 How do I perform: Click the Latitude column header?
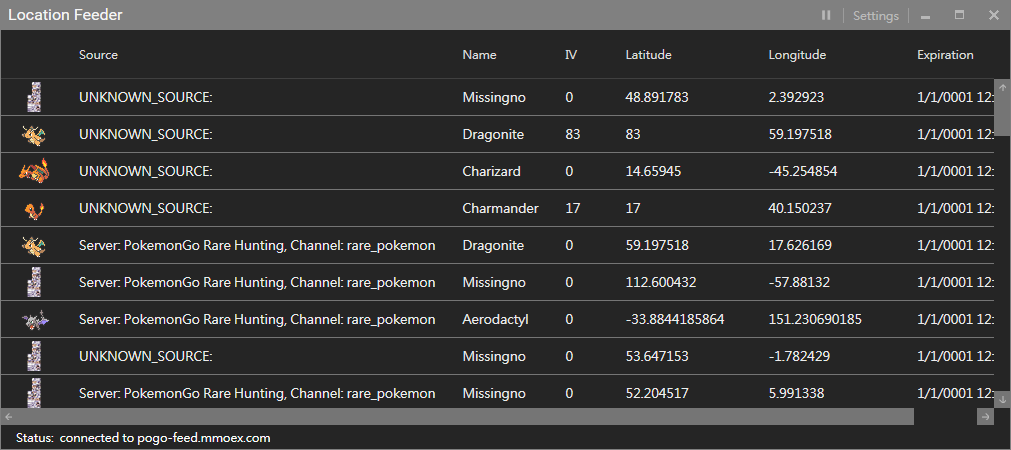coord(648,55)
